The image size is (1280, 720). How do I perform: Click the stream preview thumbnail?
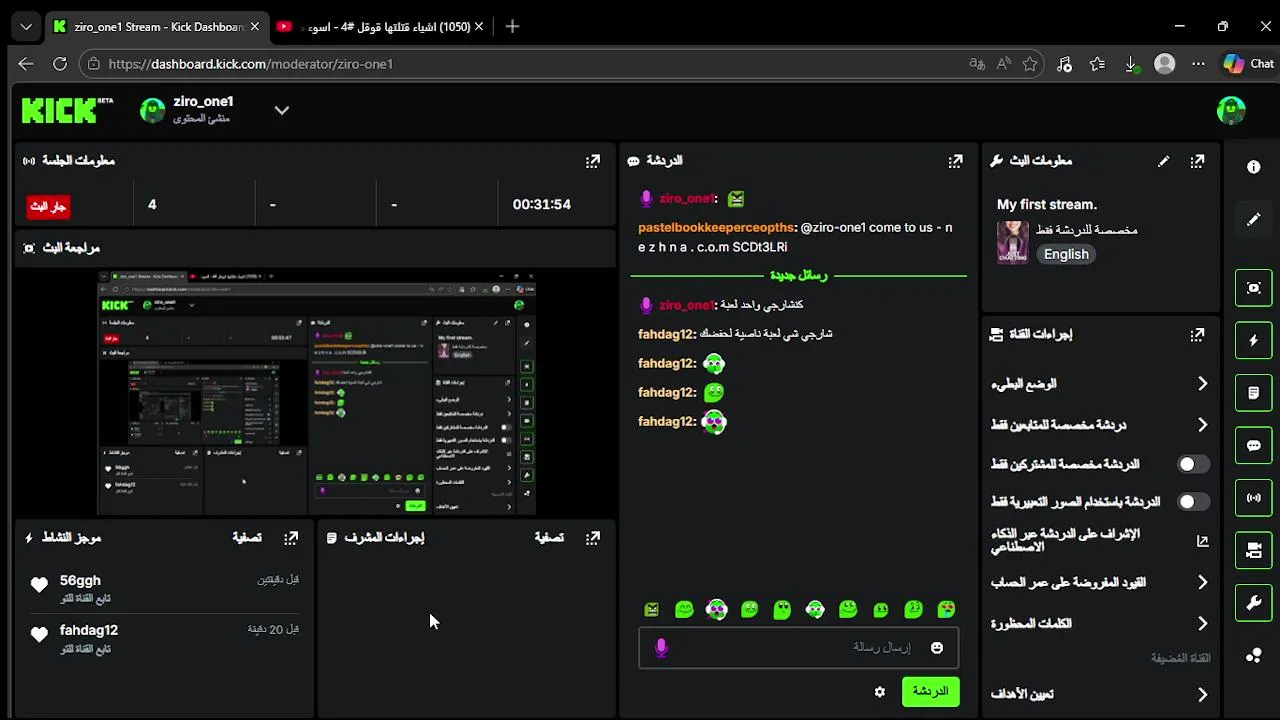pyautogui.click(x=316, y=392)
